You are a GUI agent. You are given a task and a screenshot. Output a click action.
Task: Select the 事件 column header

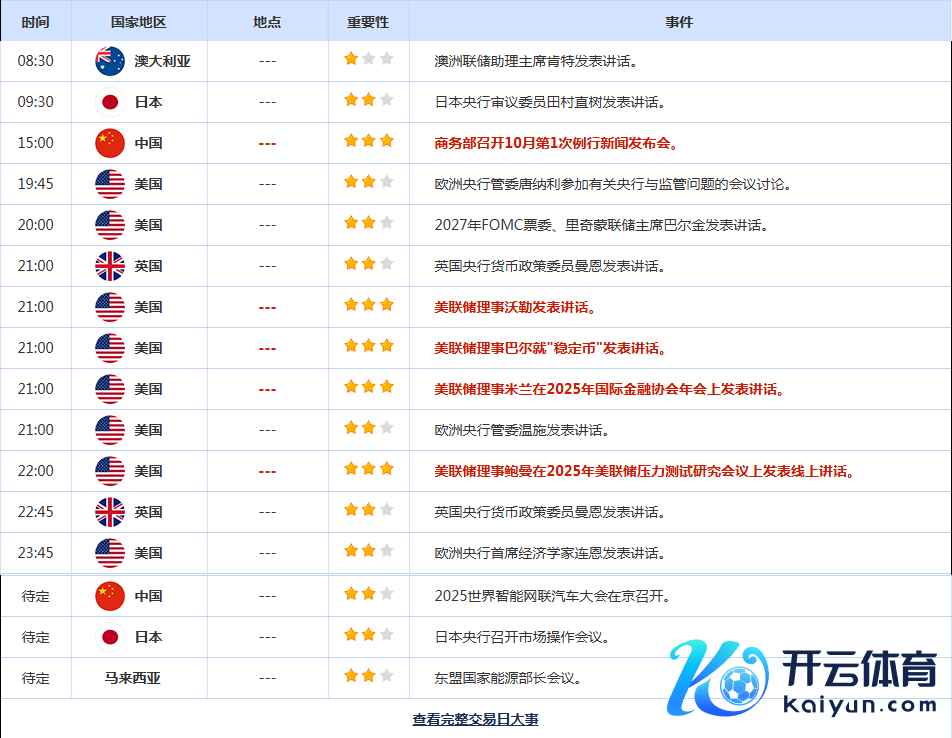[x=679, y=21]
